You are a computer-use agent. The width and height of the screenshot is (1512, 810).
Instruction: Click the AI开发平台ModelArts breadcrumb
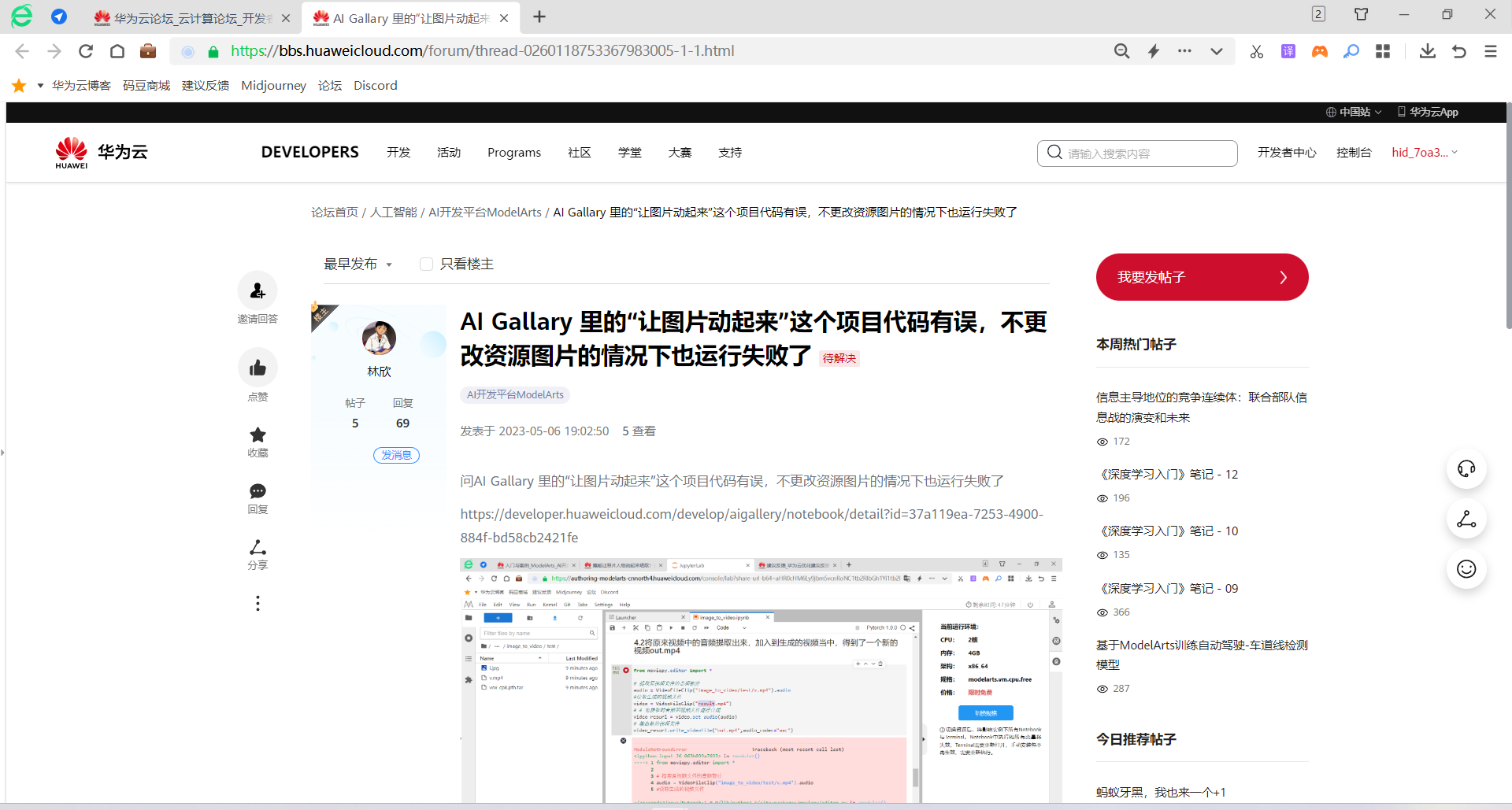(x=485, y=213)
